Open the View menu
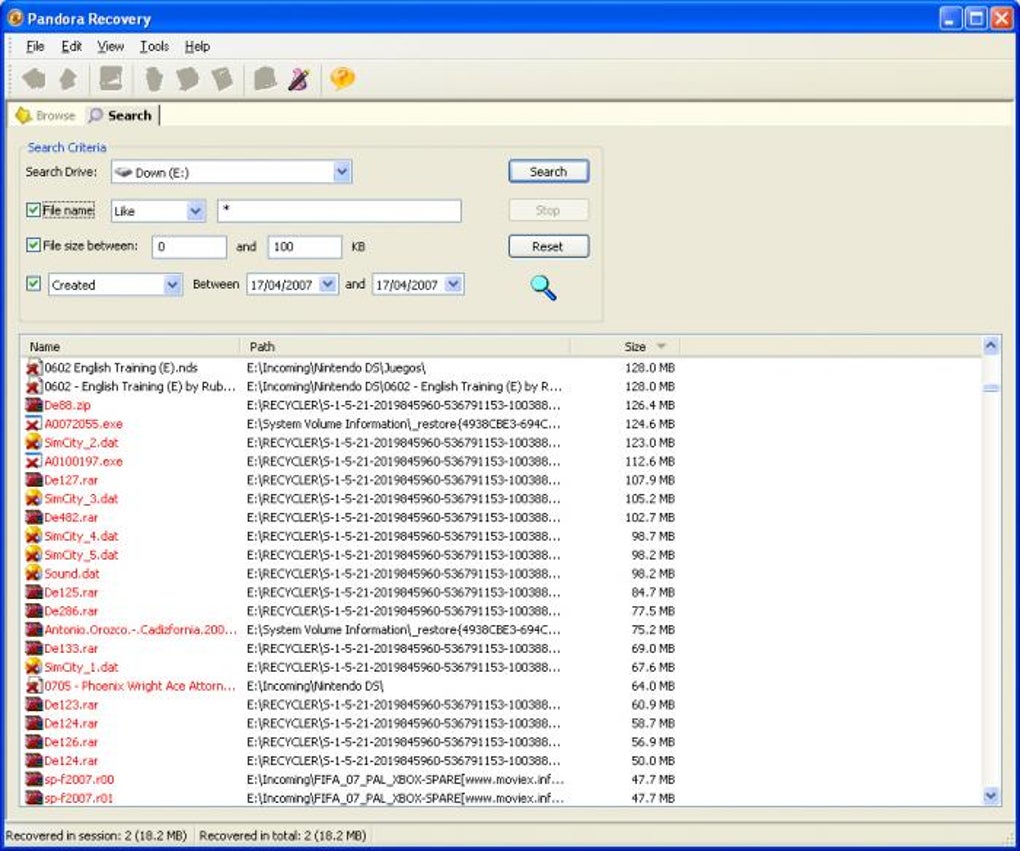 click(x=110, y=46)
